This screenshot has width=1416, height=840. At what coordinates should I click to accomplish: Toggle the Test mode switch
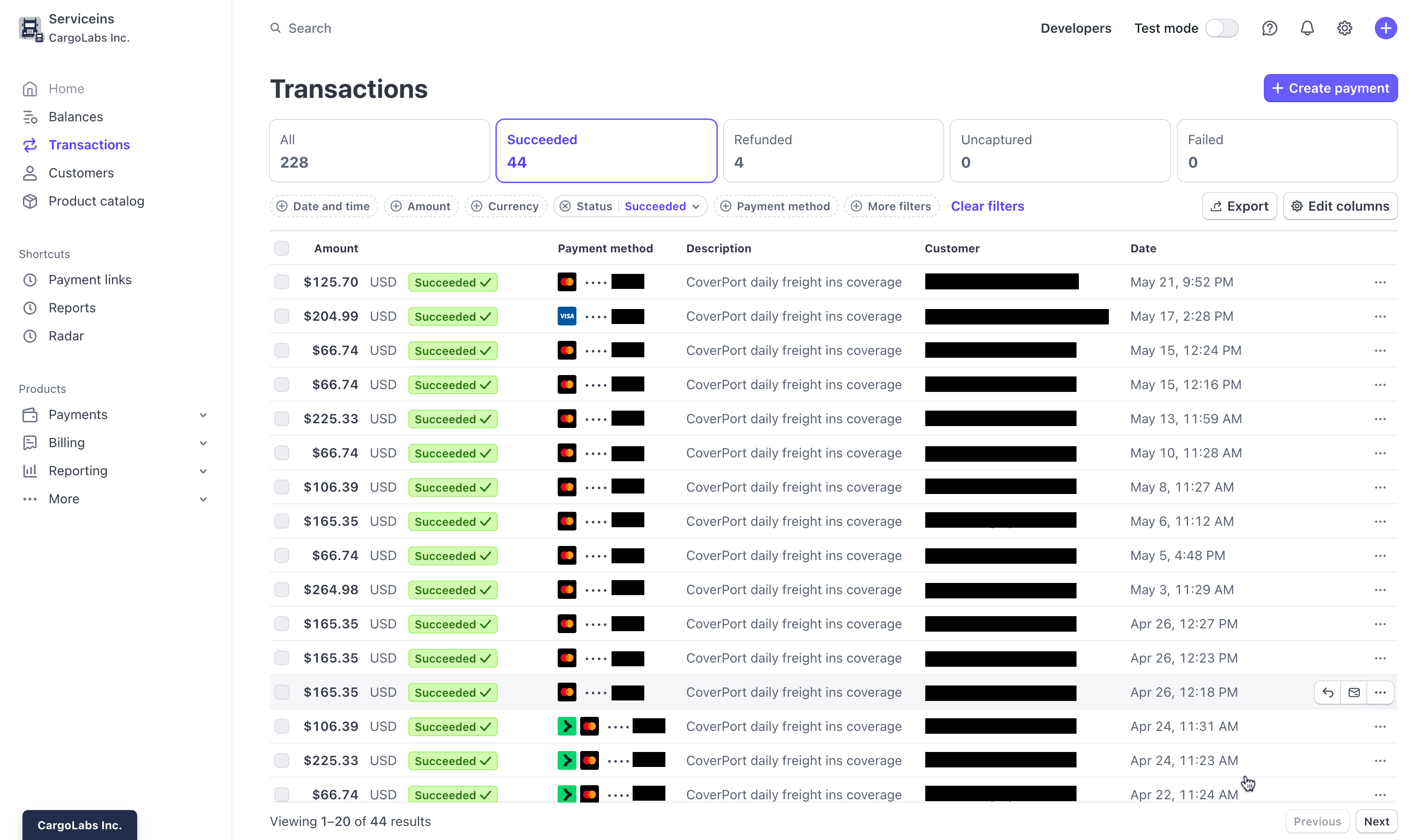point(1221,28)
